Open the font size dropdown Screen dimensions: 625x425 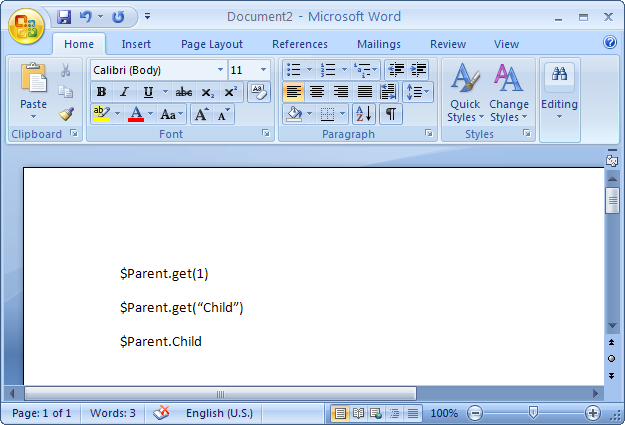point(263,70)
